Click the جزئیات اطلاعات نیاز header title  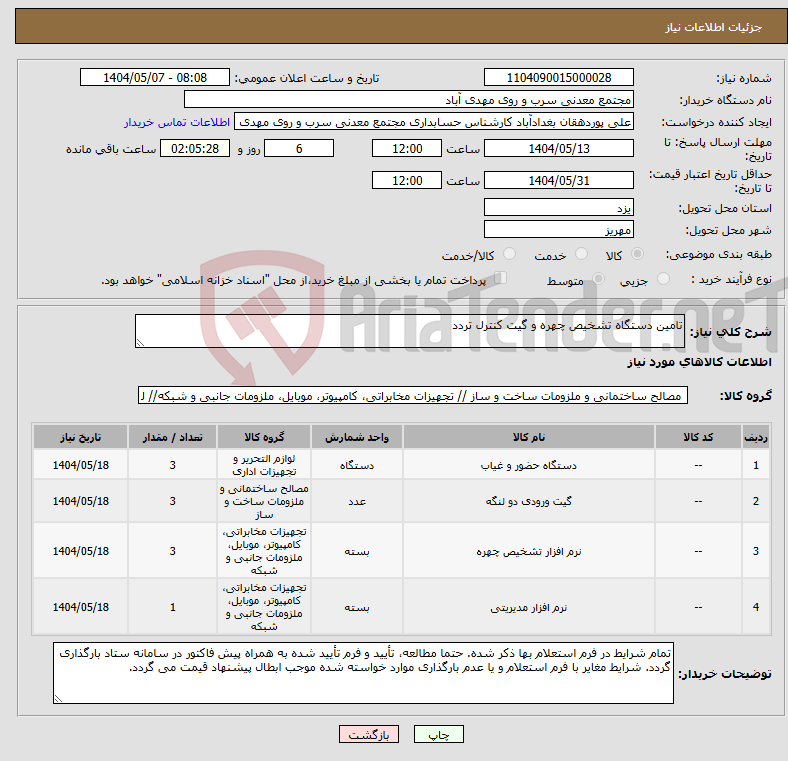pos(713,27)
